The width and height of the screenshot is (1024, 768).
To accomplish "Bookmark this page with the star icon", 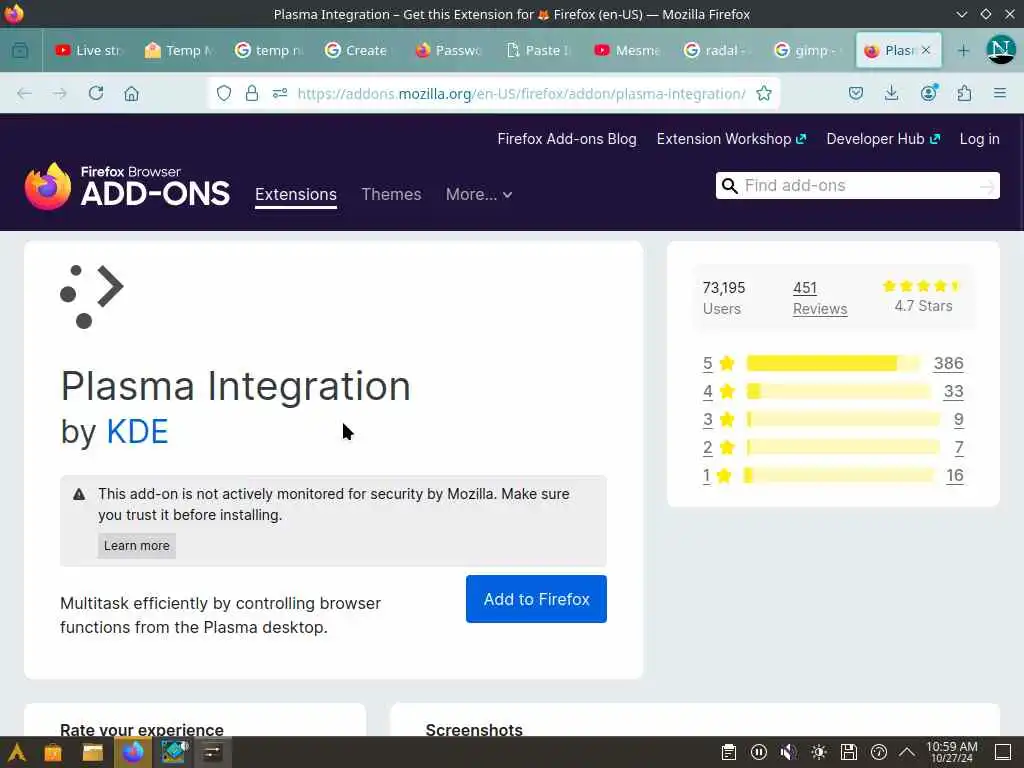I will 763,93.
